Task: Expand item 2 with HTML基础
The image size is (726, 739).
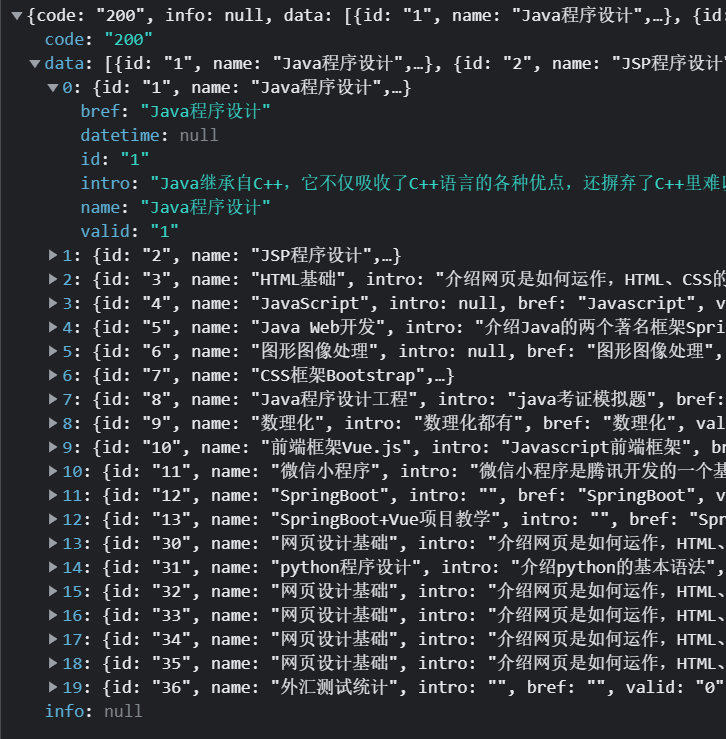Action: [x=53, y=279]
